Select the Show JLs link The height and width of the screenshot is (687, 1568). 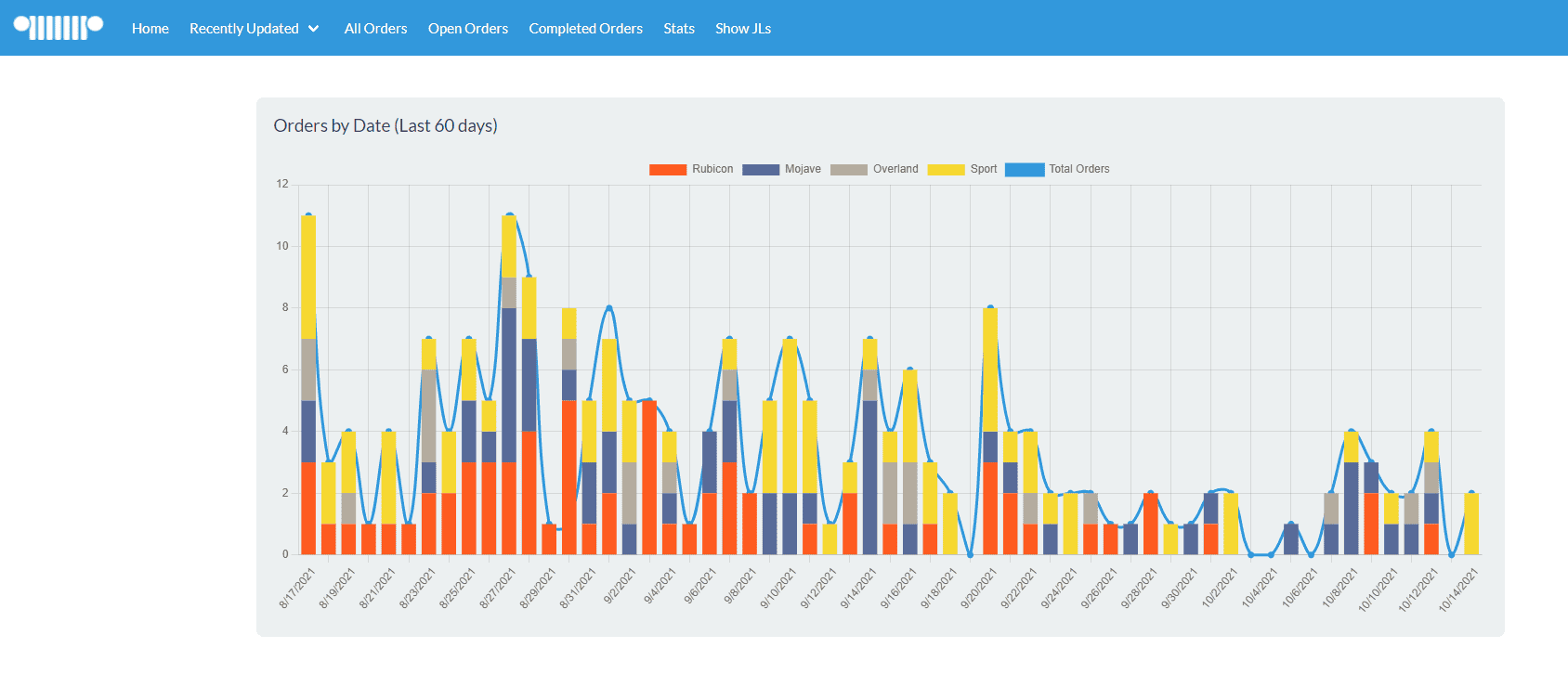point(743,29)
